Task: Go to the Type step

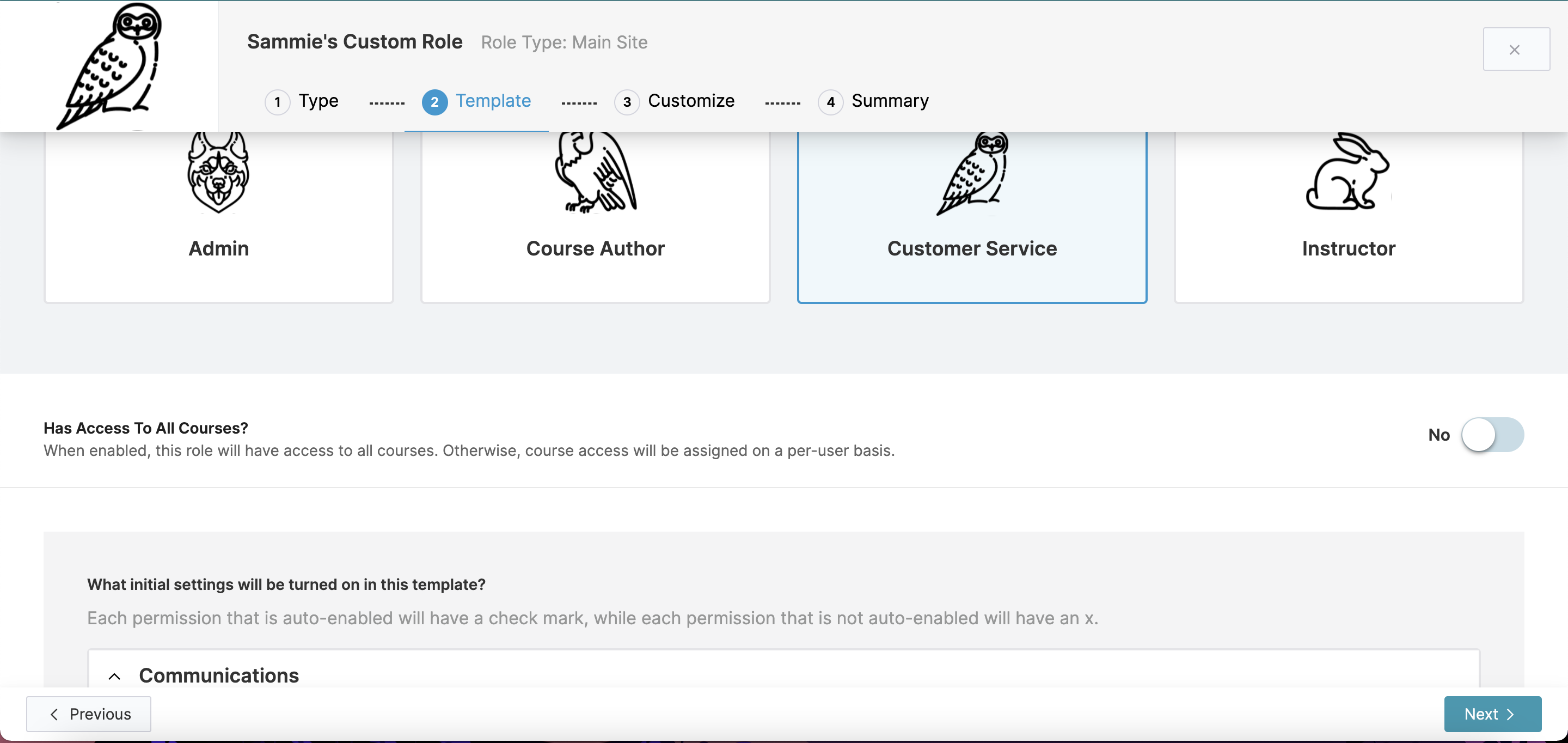Action: [302, 101]
